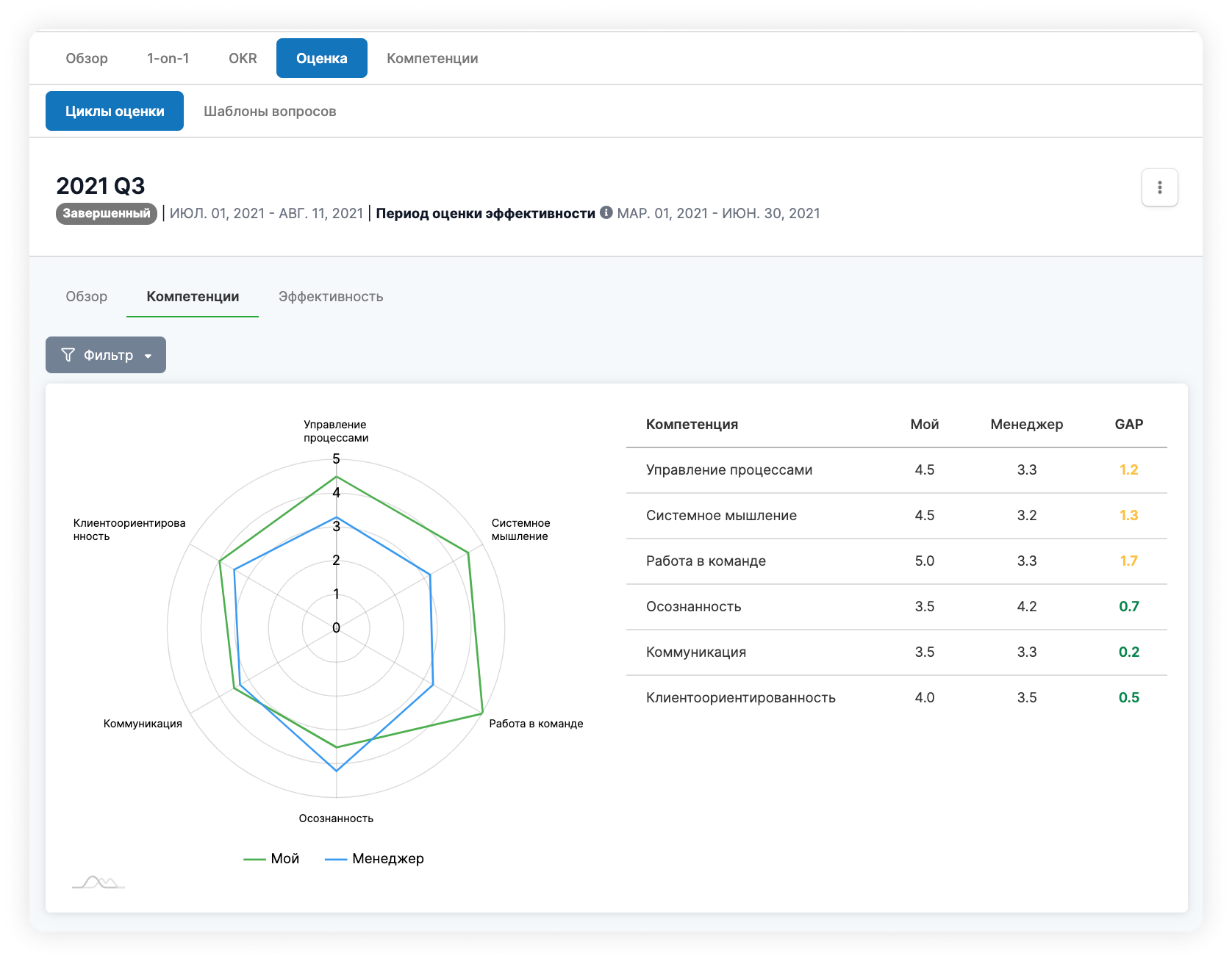1232x961 pixels.
Task: Click the info icon beside performance period
Action: 606,212
